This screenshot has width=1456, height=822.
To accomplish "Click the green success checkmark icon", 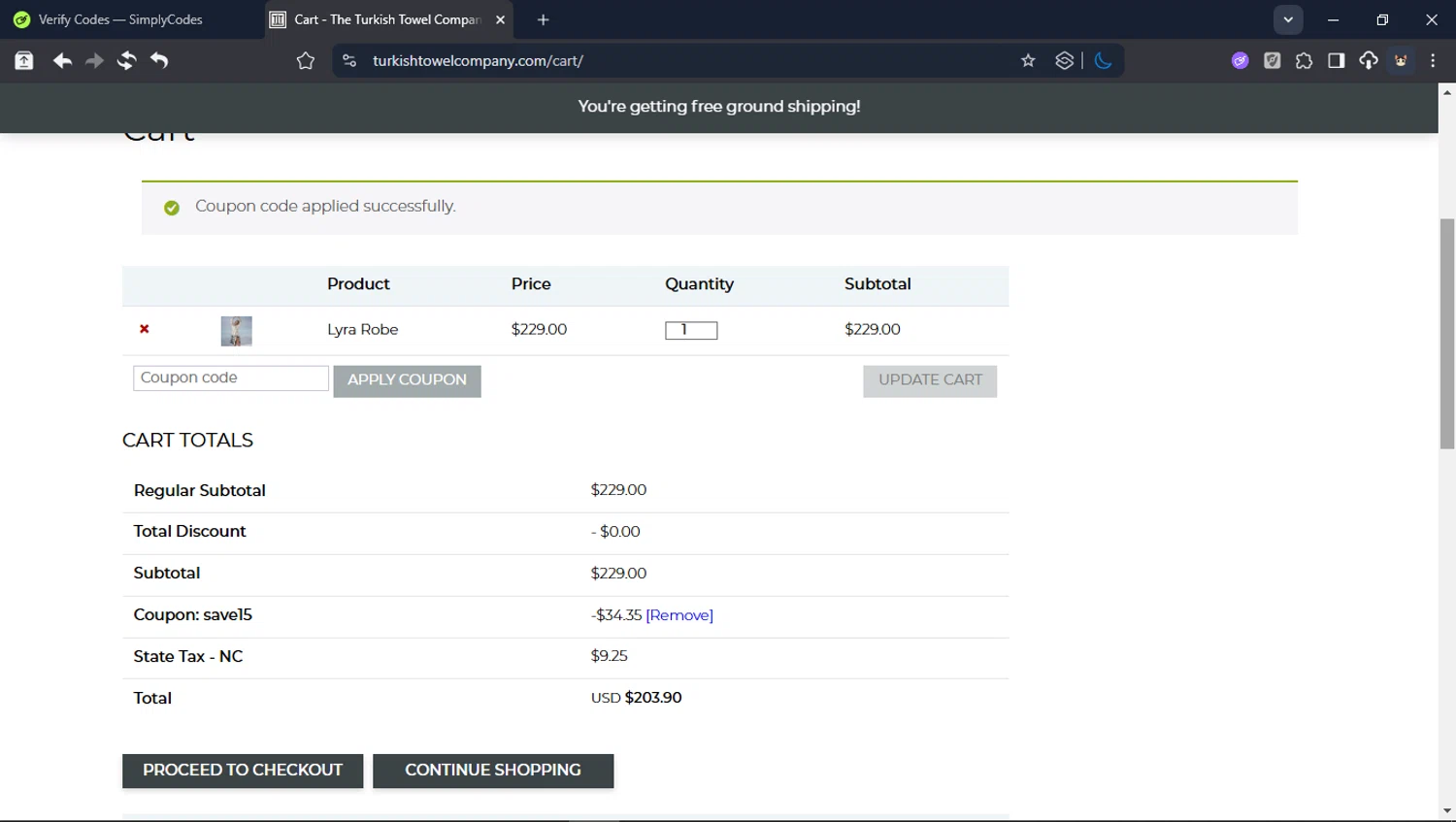I will (172, 208).
